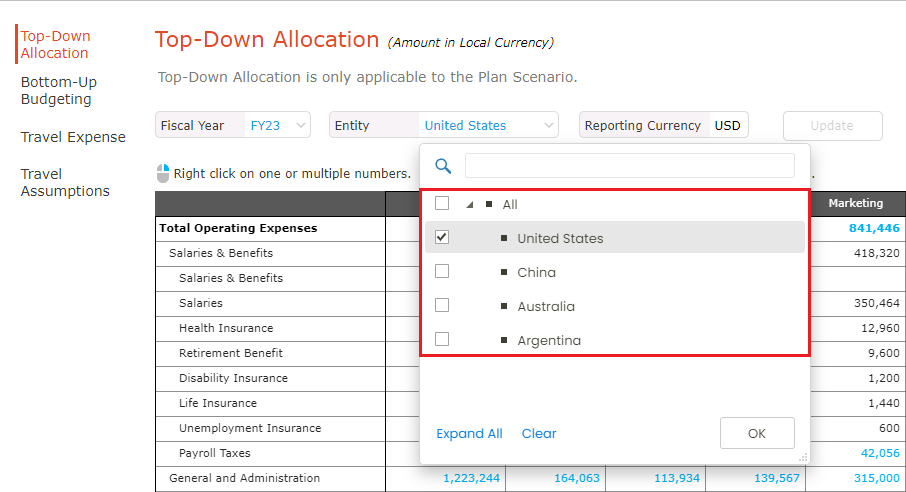Click the Expand All link

(x=469, y=434)
